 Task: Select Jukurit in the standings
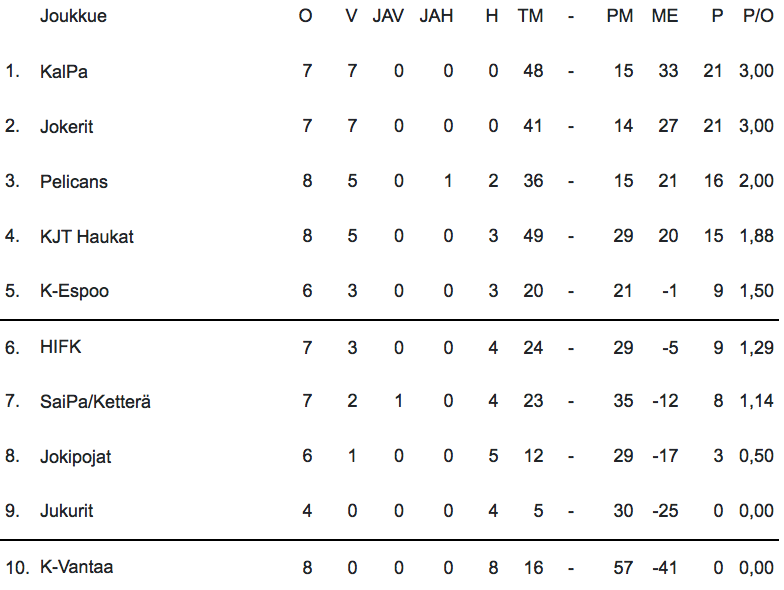[67, 511]
